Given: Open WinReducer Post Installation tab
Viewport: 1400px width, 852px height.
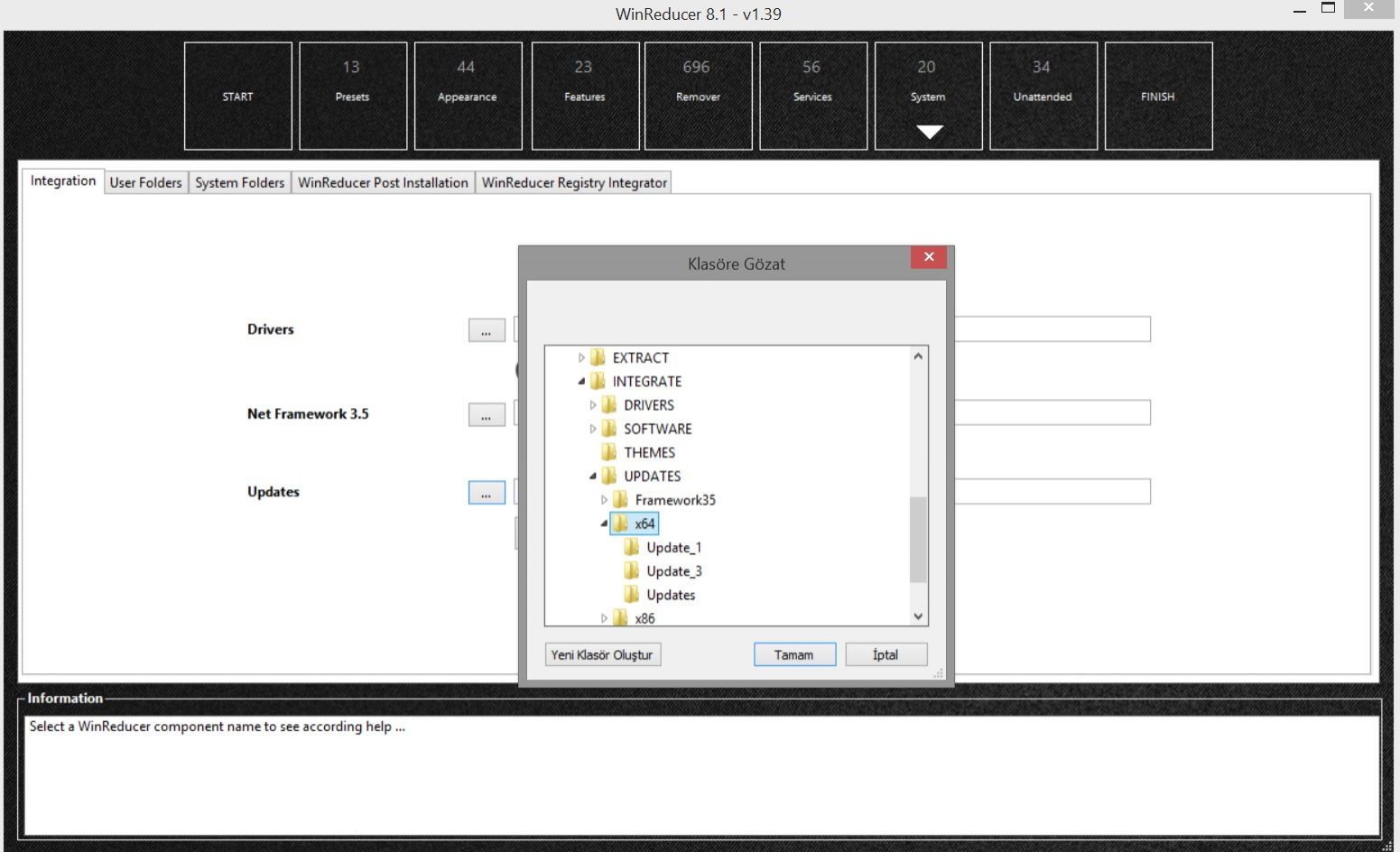Looking at the screenshot, I should [384, 182].
